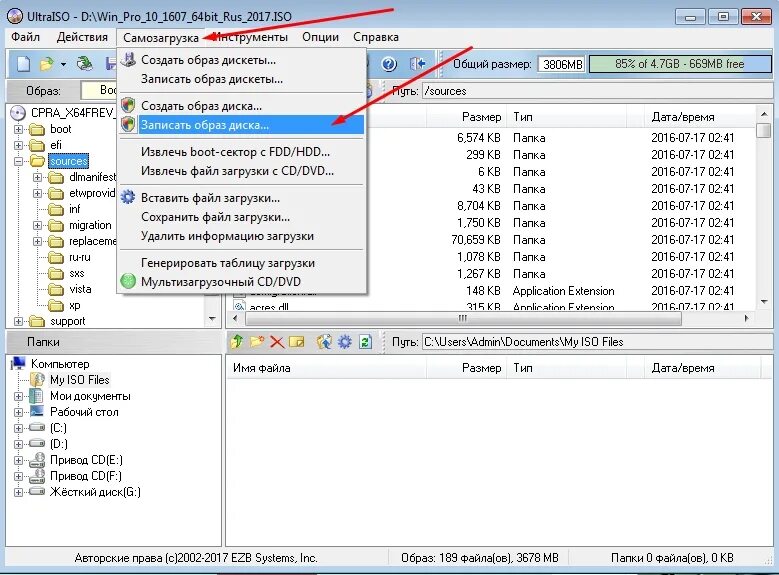Click the horizontal scrollbar in file list
Screen dimensions: 779x575
click(462, 318)
